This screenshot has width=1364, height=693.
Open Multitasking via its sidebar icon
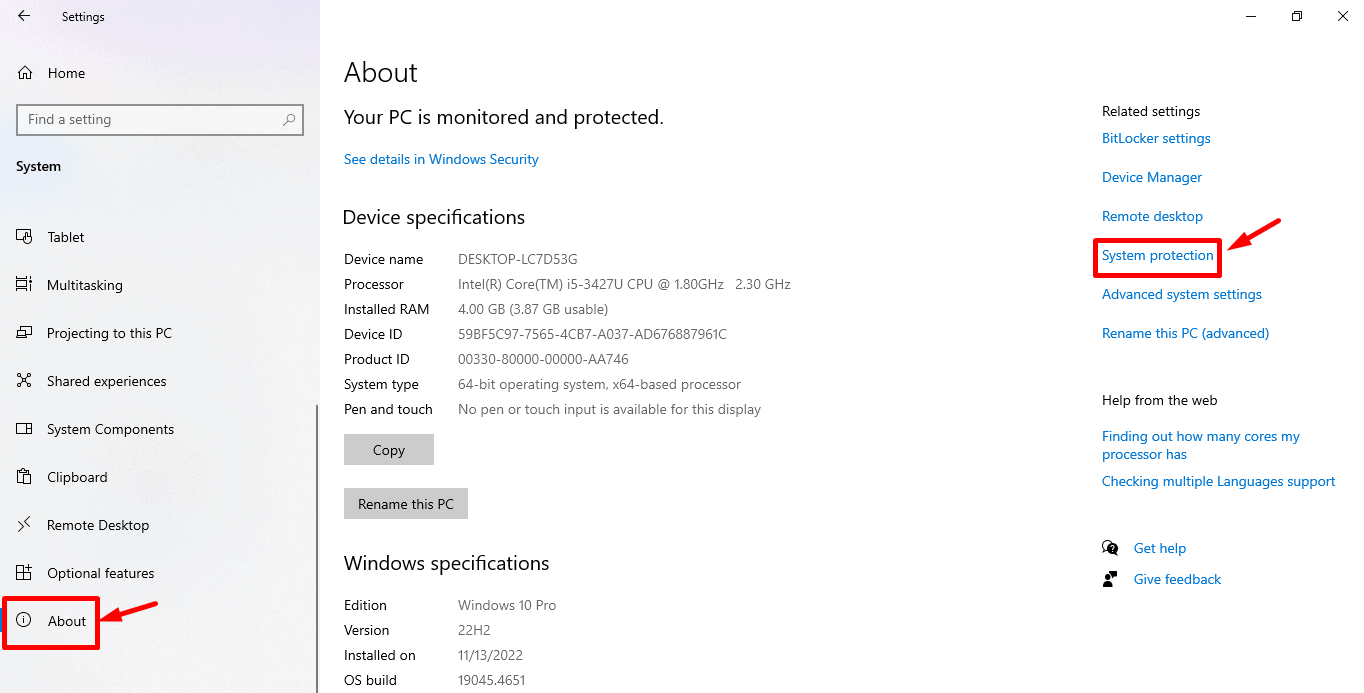25,285
